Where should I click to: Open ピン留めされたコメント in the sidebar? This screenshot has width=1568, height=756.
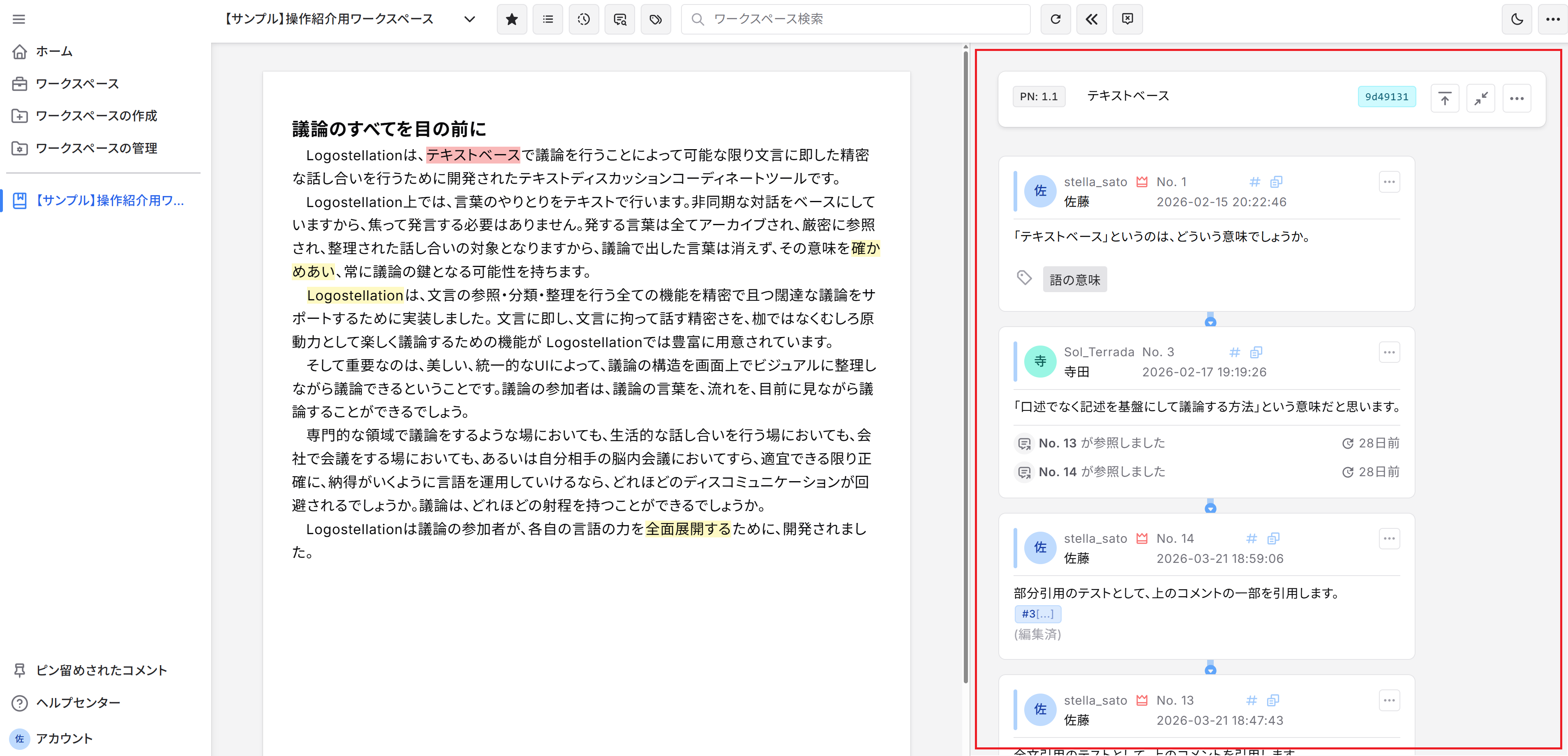90,671
